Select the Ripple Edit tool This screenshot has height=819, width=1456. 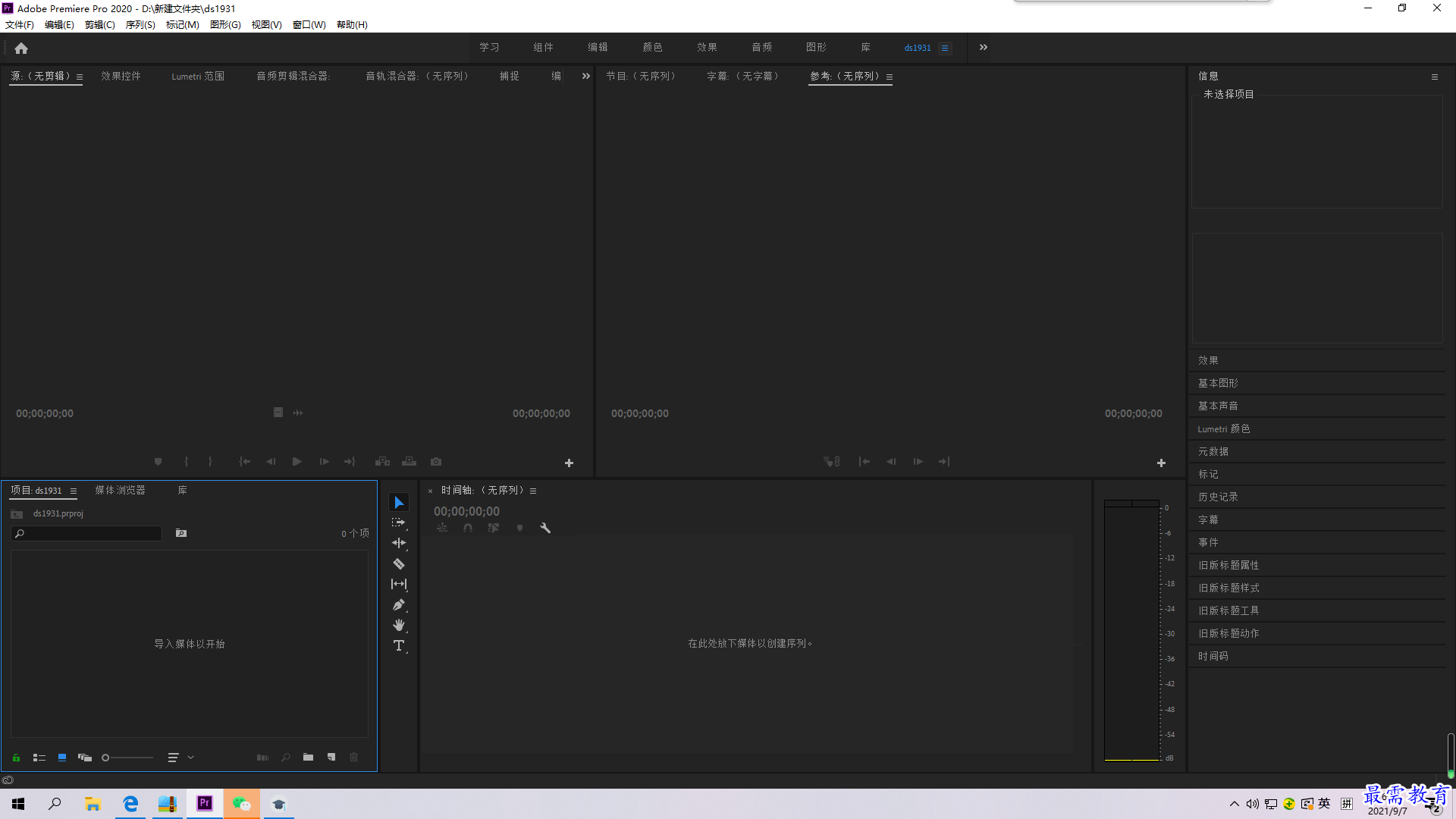(399, 543)
